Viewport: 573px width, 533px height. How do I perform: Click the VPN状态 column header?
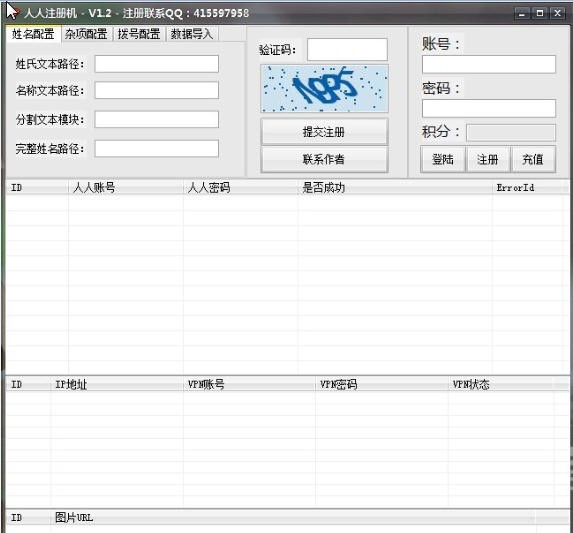501,384
